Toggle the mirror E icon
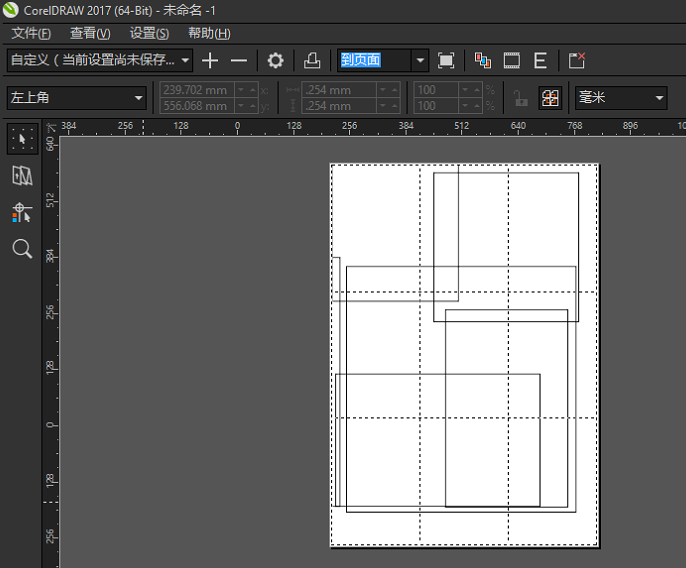The width and height of the screenshot is (686, 568). (540, 60)
